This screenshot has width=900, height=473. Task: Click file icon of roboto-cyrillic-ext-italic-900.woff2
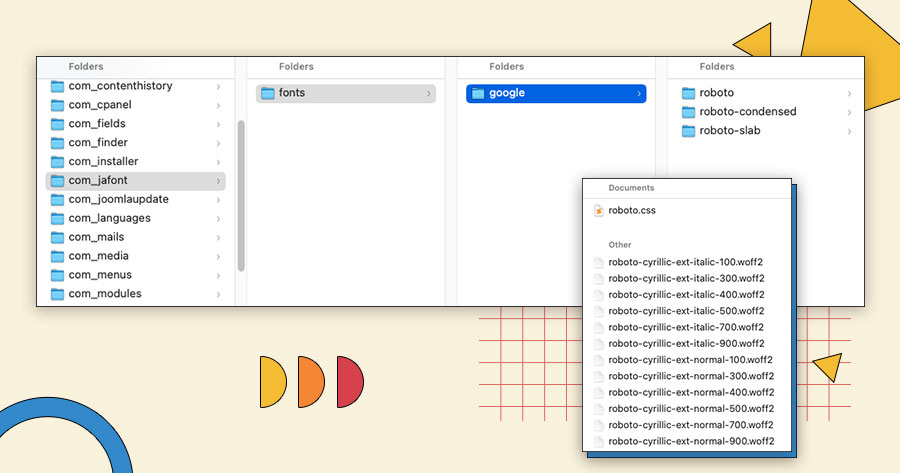coord(599,344)
